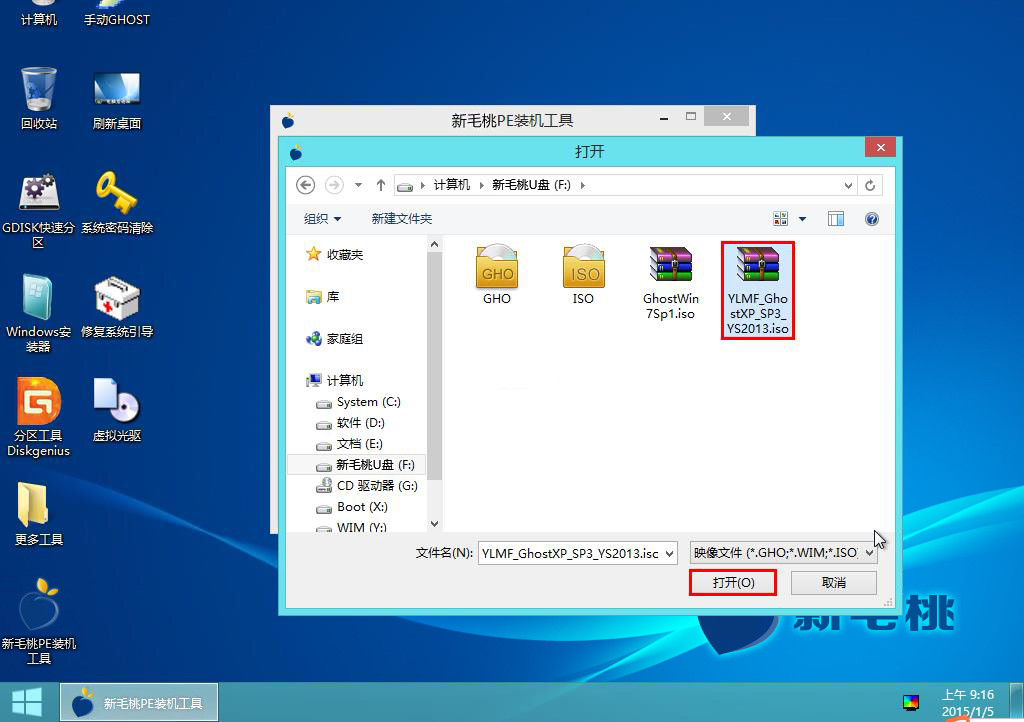This screenshot has width=1024, height=722.
Task: Expand view options dropdown arrow
Action: point(803,219)
